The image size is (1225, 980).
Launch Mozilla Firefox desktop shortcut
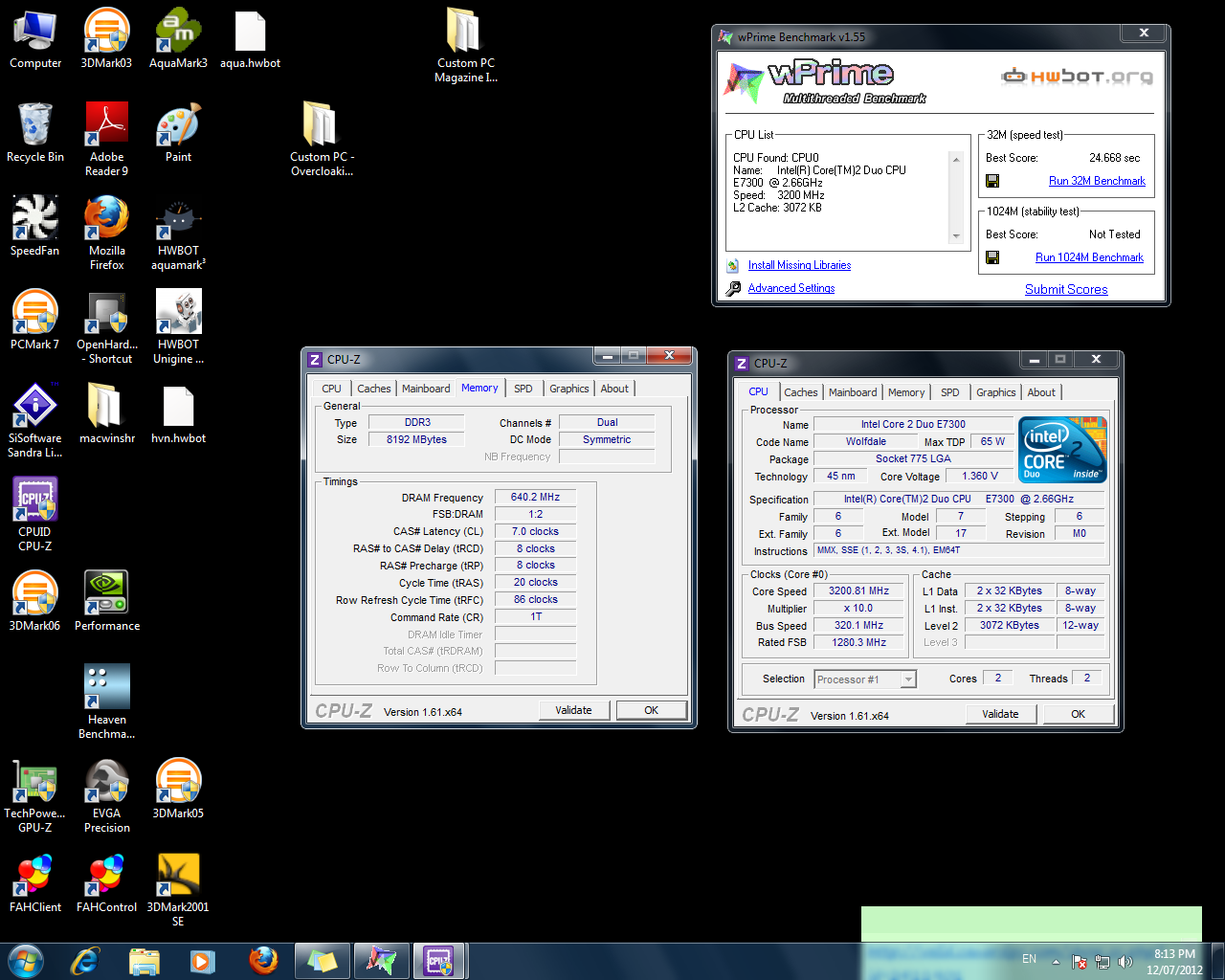106,234
